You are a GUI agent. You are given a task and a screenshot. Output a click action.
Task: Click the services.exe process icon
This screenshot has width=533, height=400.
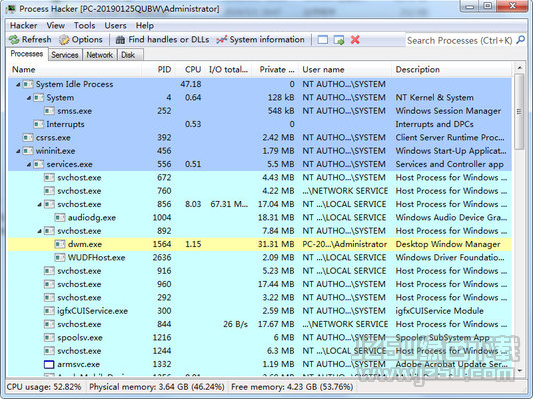click(38, 164)
